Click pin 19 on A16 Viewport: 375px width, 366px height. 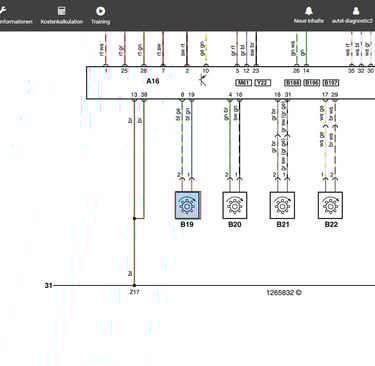click(x=191, y=95)
